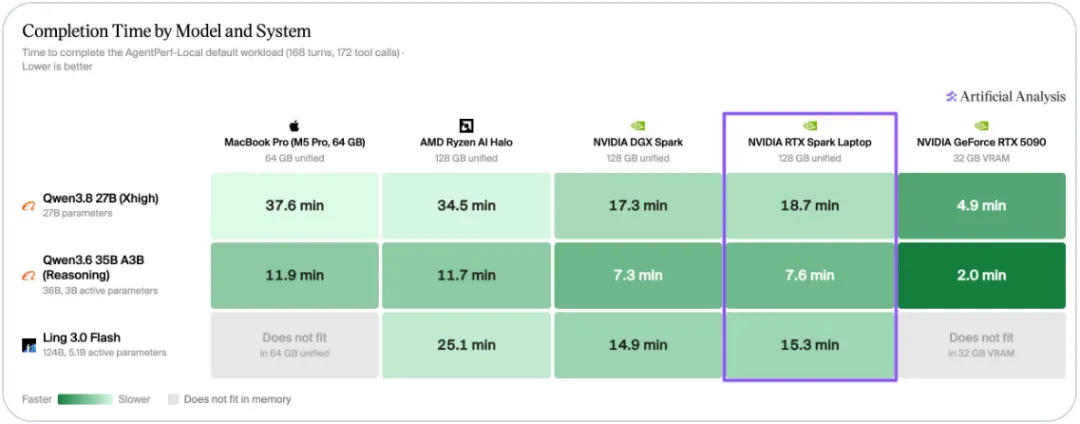Click the Faster to Slower gradient legend
This screenshot has width=1080, height=424.
point(85,399)
